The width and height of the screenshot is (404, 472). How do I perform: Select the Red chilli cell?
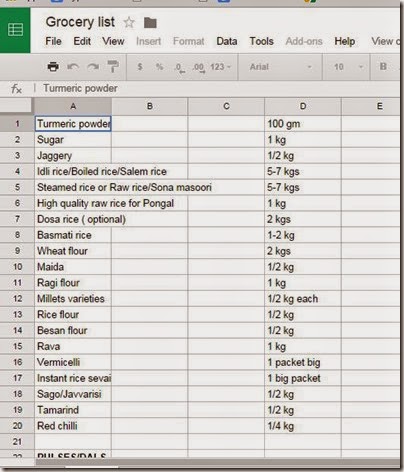coord(73,426)
